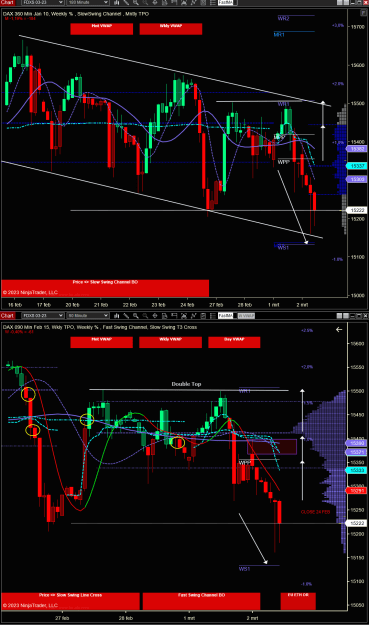This screenshot has width=369, height=625.
Task: Toggle W VWAP button in lower chart toolbar
Action: pyautogui.click(x=246, y=316)
